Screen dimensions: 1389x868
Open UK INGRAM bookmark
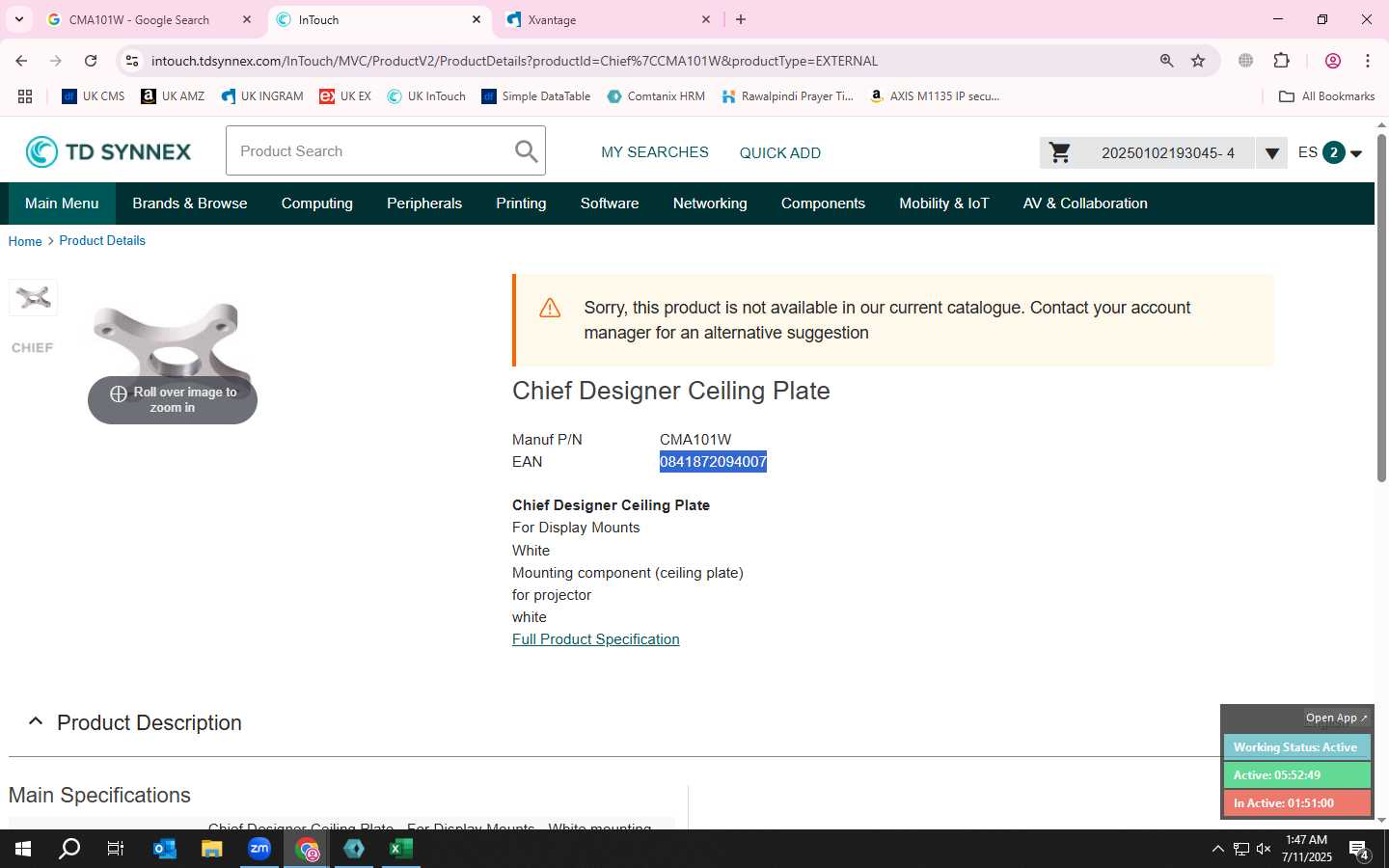pyautogui.click(x=262, y=96)
